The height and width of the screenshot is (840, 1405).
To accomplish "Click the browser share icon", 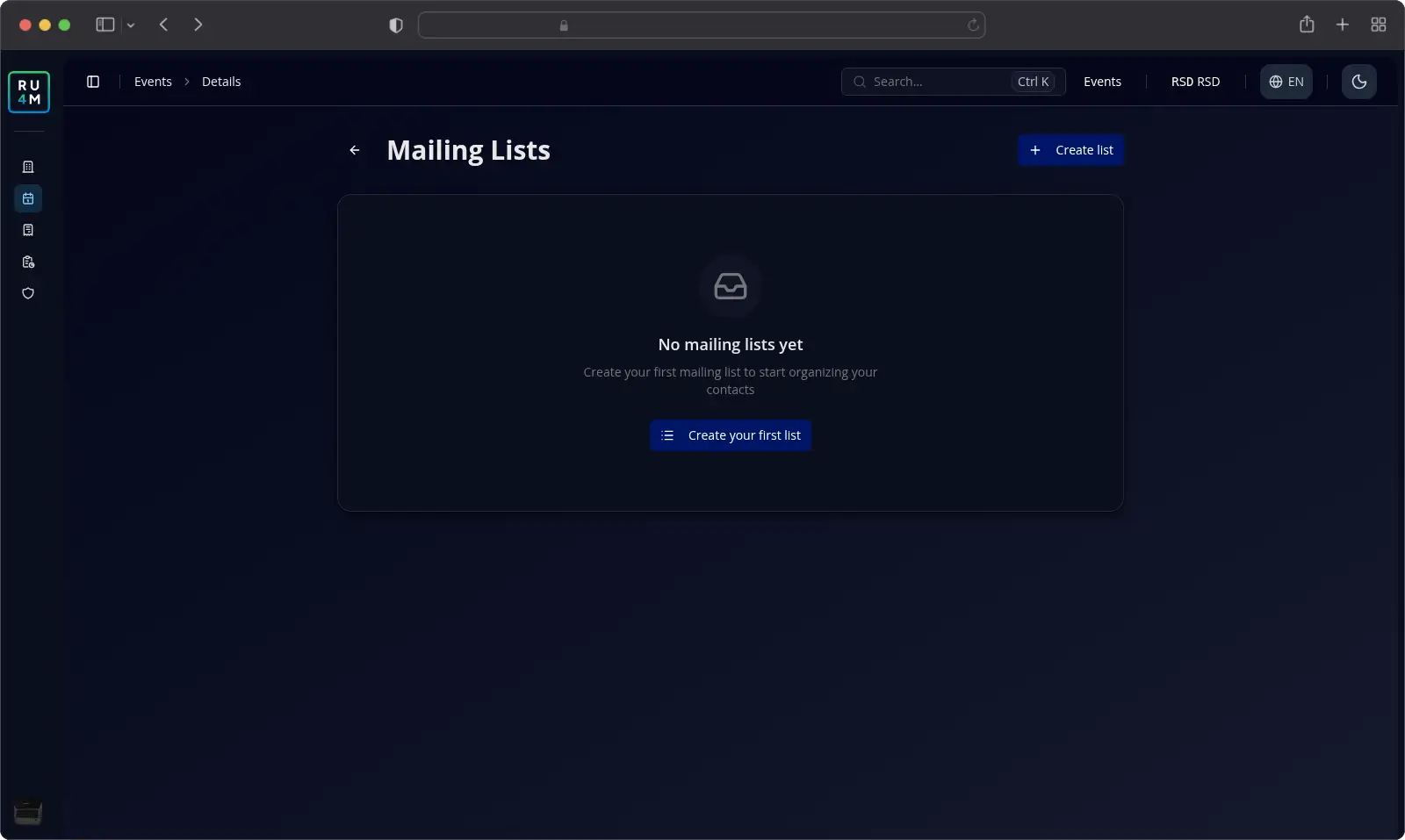I will [x=1307, y=25].
